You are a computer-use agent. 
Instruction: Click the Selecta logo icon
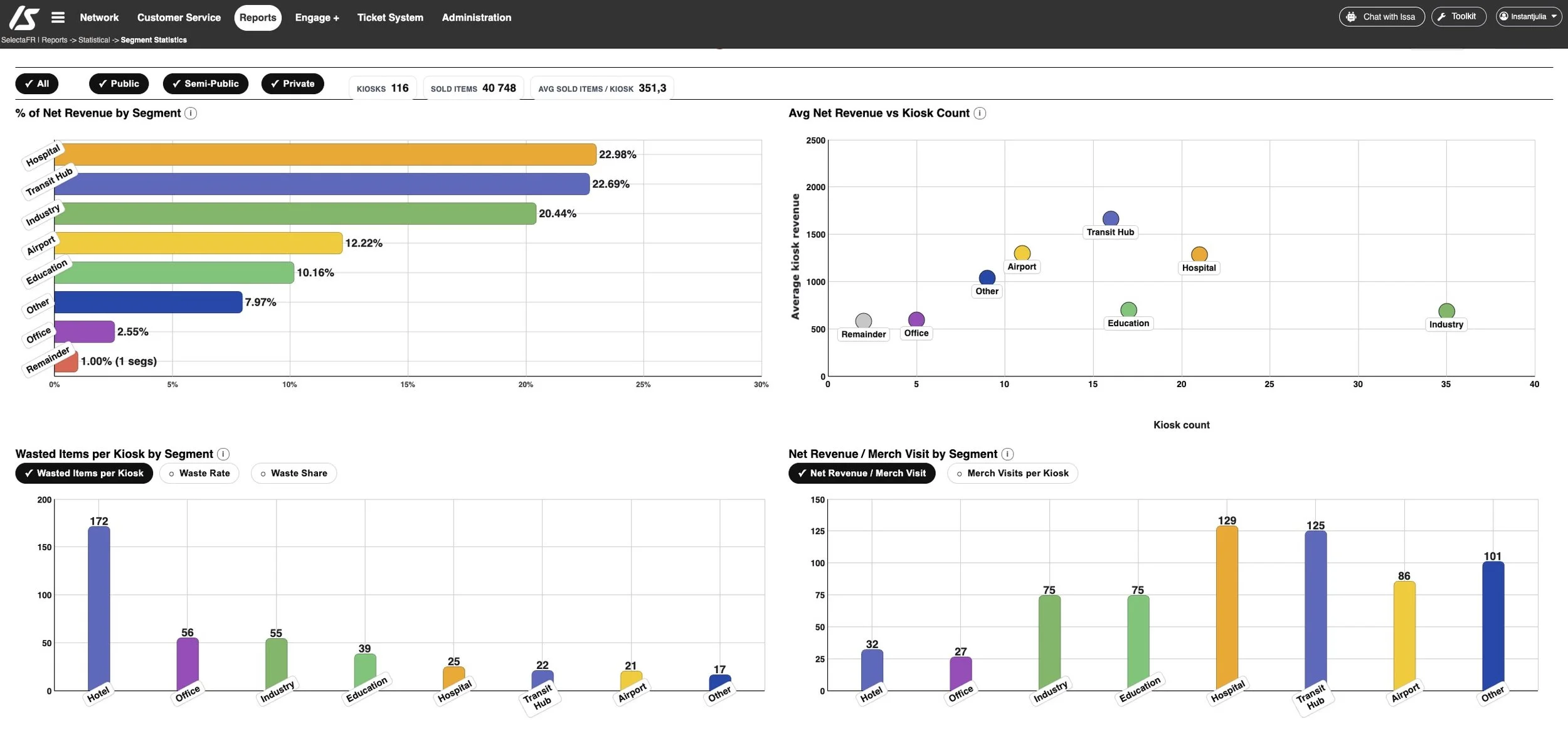coord(23,17)
